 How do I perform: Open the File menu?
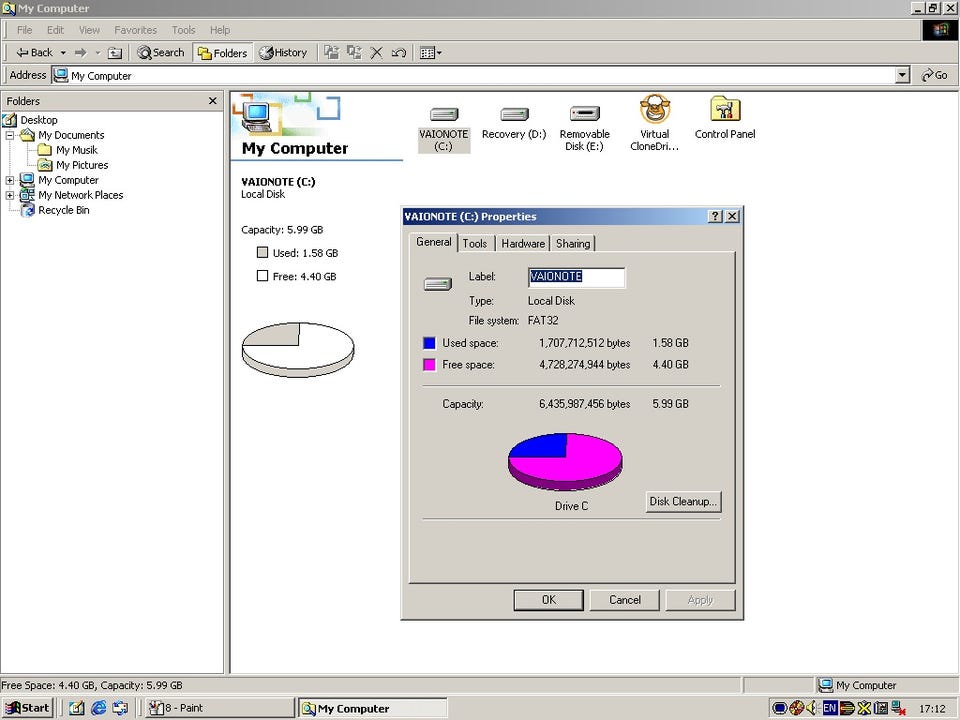(x=24, y=30)
